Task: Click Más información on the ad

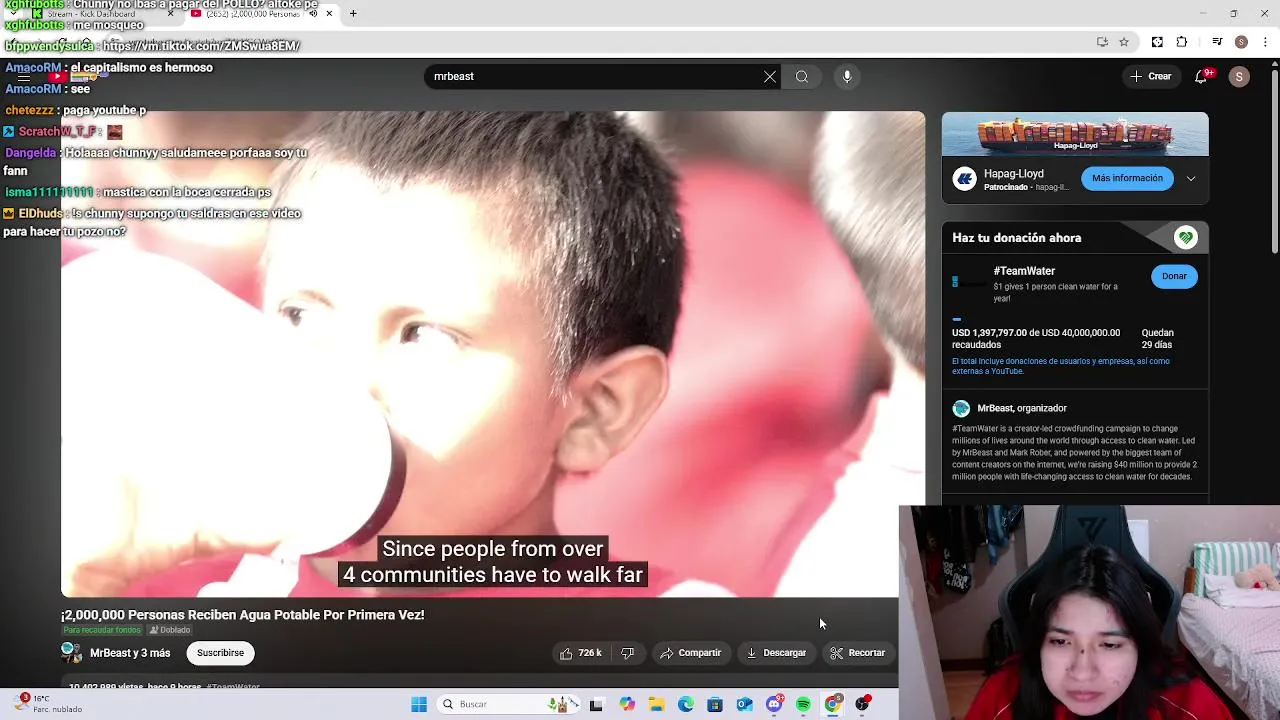Action: tap(1127, 178)
